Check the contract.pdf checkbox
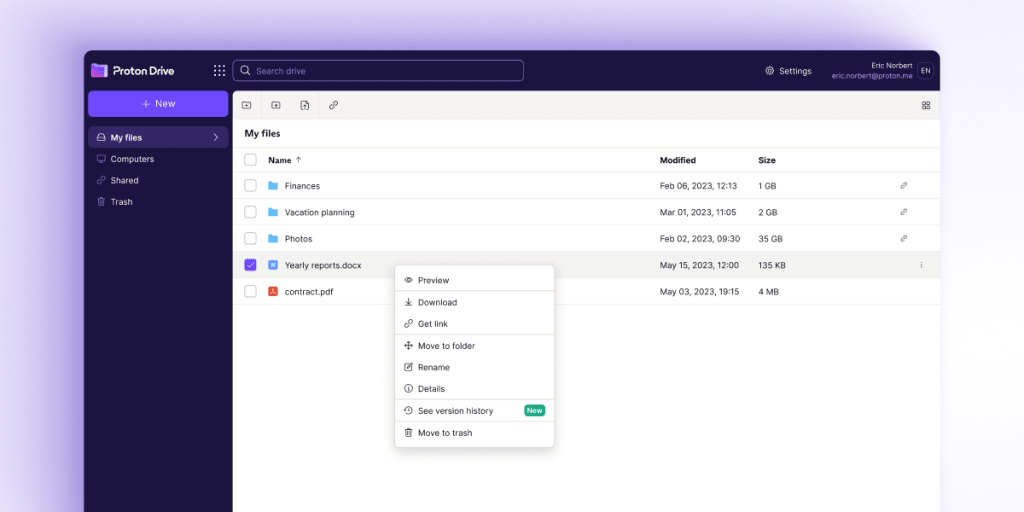This screenshot has width=1024, height=512. pos(250,291)
